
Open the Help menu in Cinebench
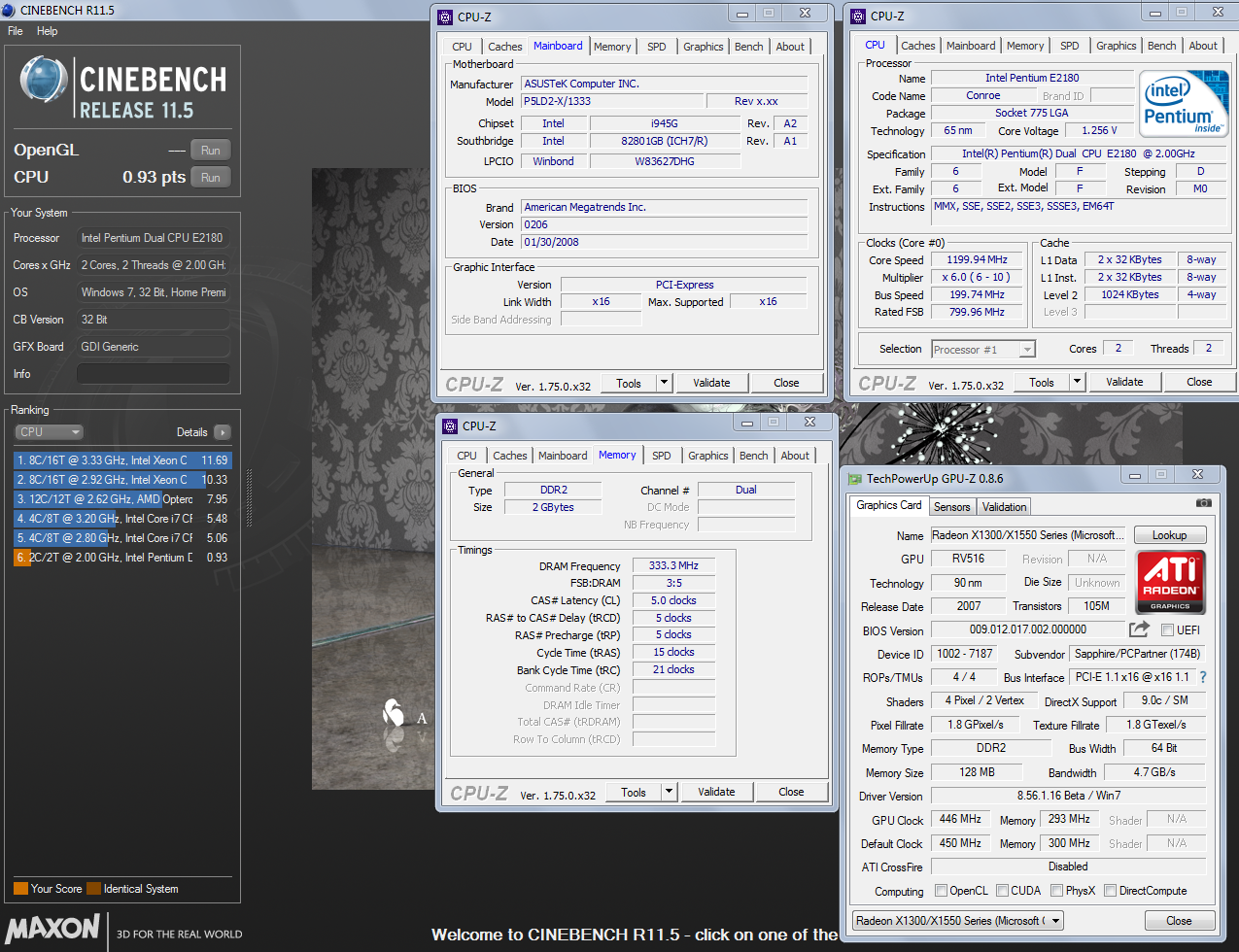[x=47, y=31]
